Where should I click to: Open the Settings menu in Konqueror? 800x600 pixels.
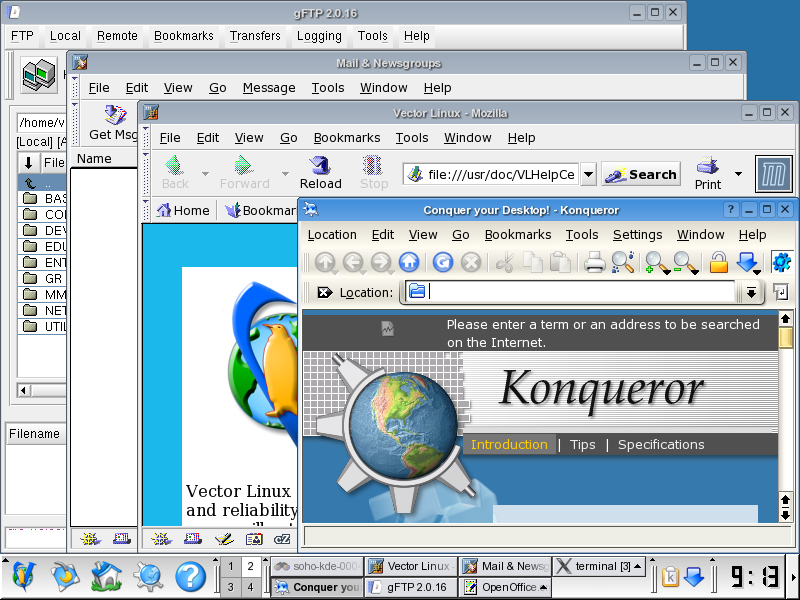[637, 235]
